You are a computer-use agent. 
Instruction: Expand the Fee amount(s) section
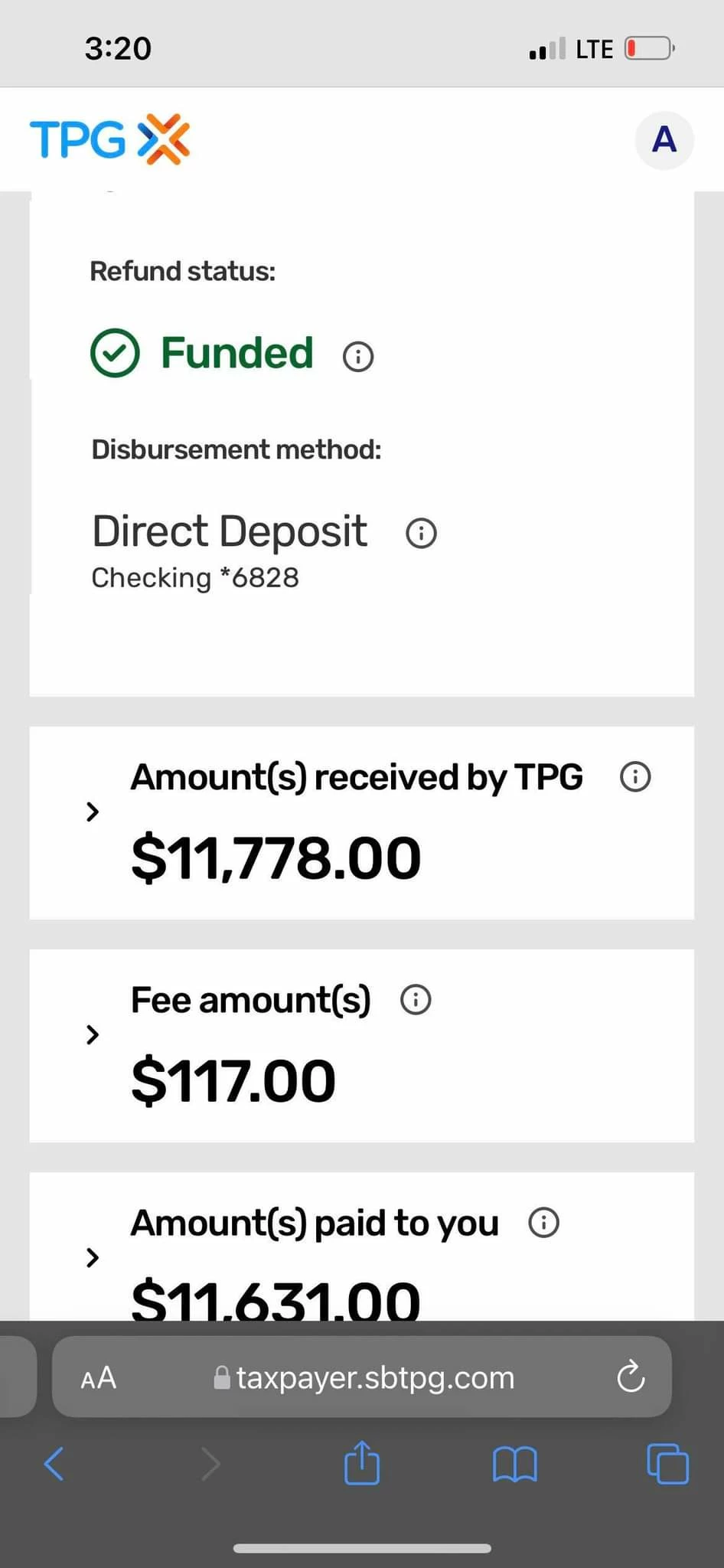93,1034
